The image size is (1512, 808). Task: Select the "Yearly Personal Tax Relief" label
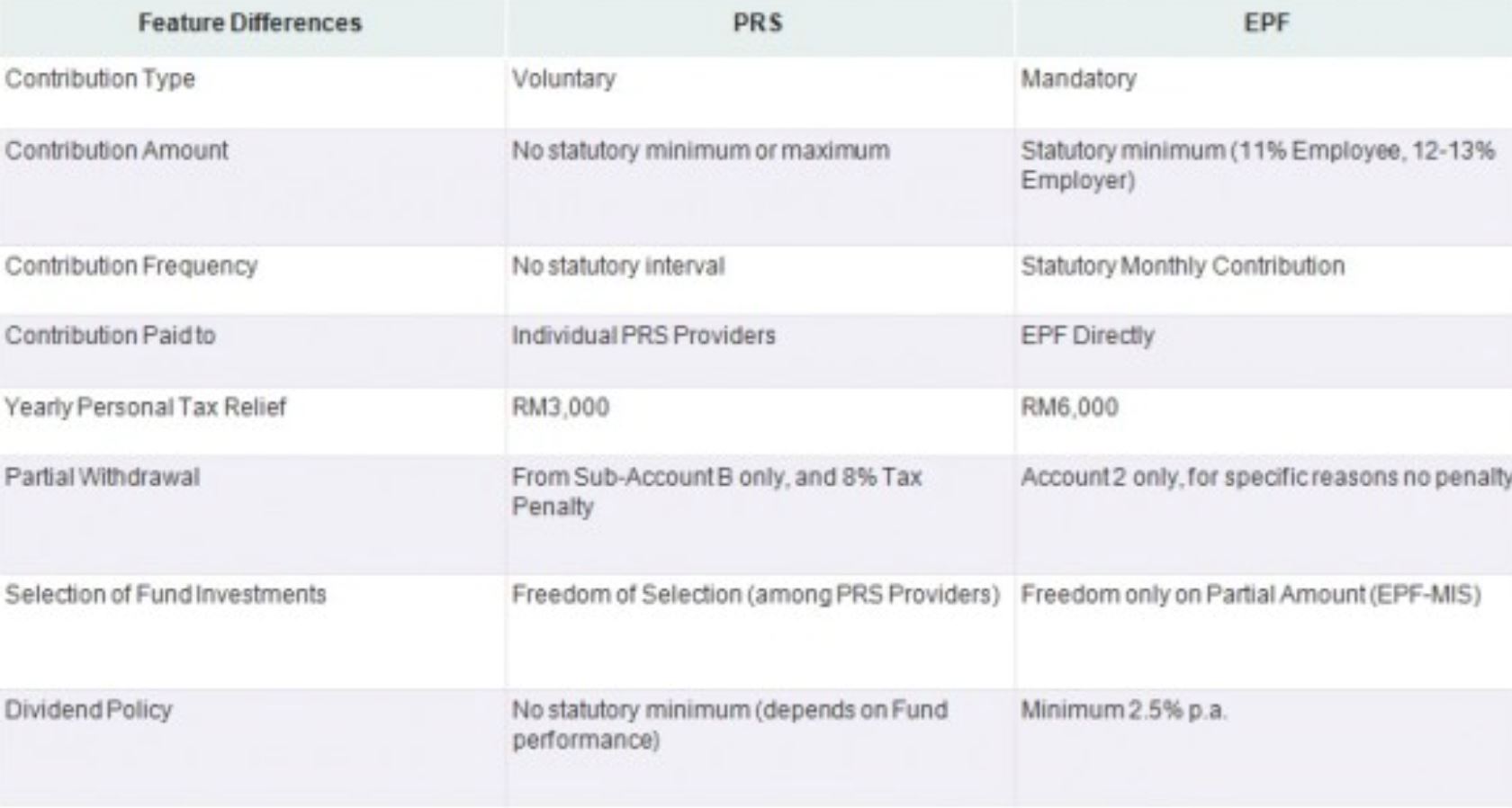tap(146, 408)
